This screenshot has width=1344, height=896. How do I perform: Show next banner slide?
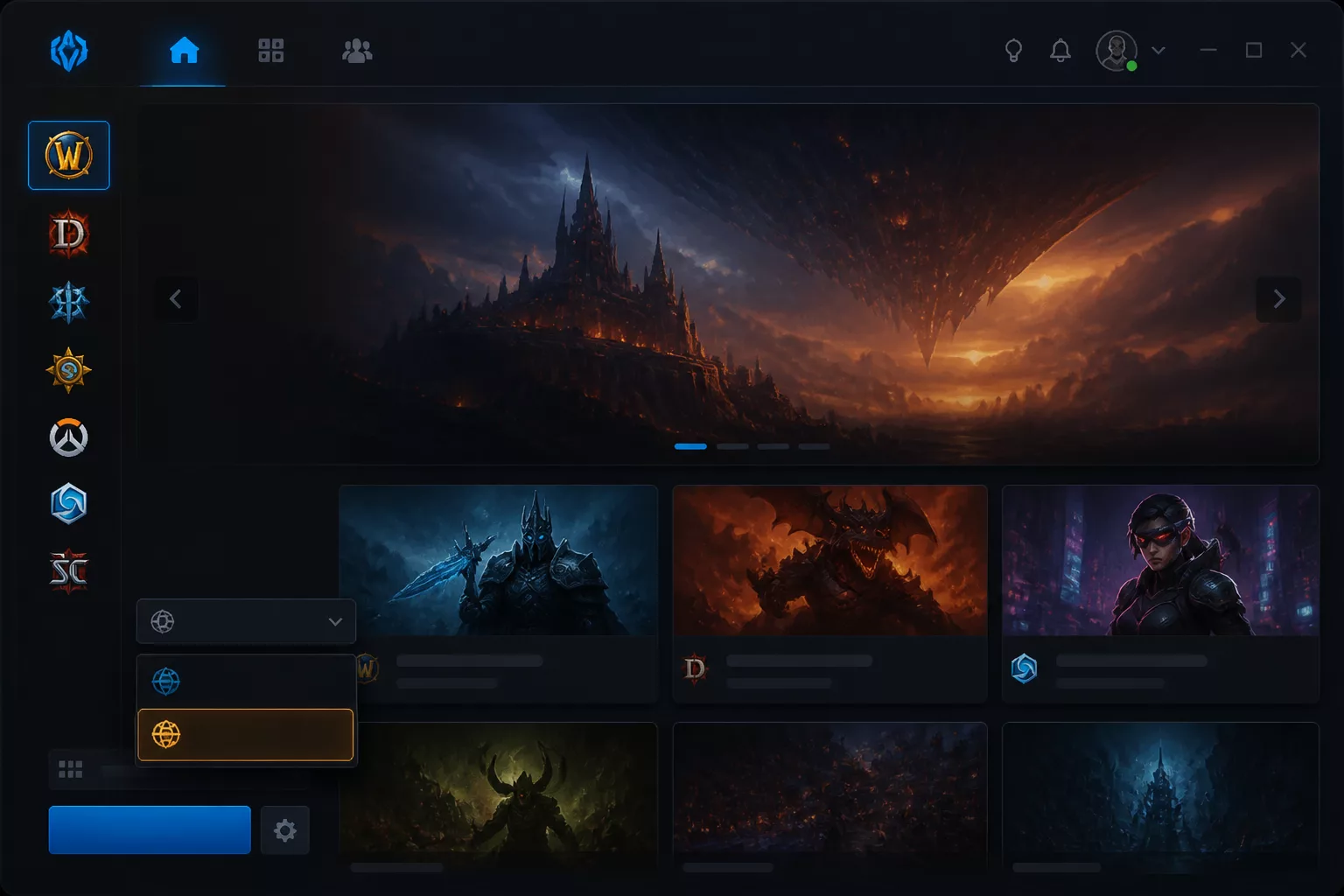pos(1278,299)
